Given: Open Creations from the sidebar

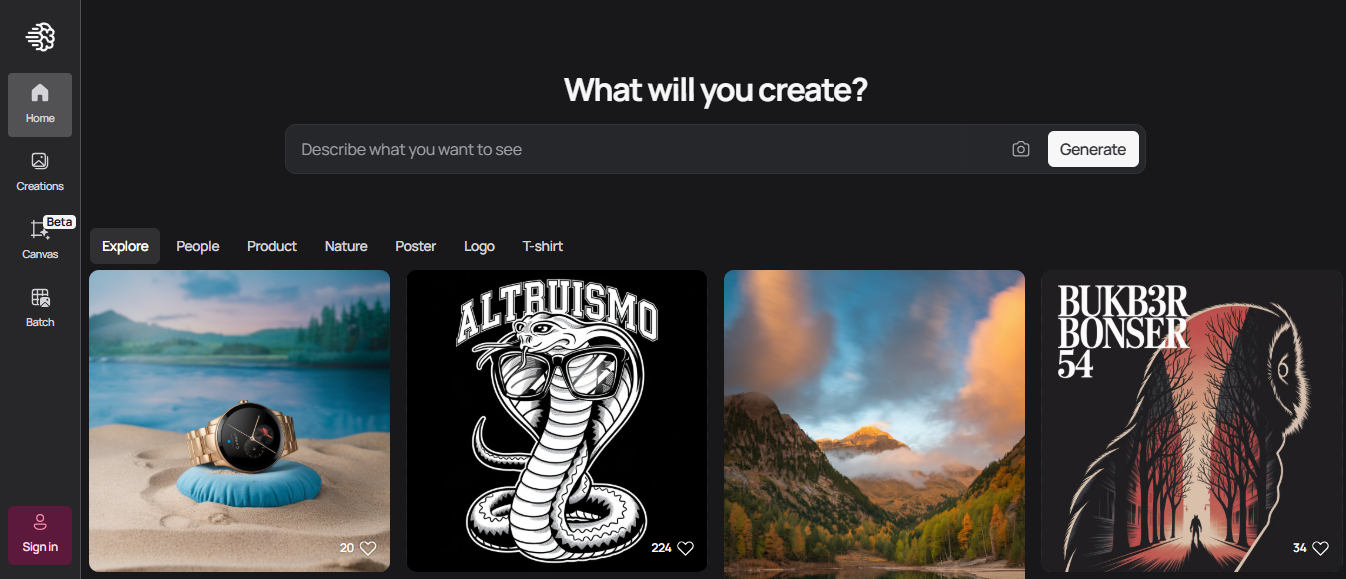Looking at the screenshot, I should tap(40, 172).
